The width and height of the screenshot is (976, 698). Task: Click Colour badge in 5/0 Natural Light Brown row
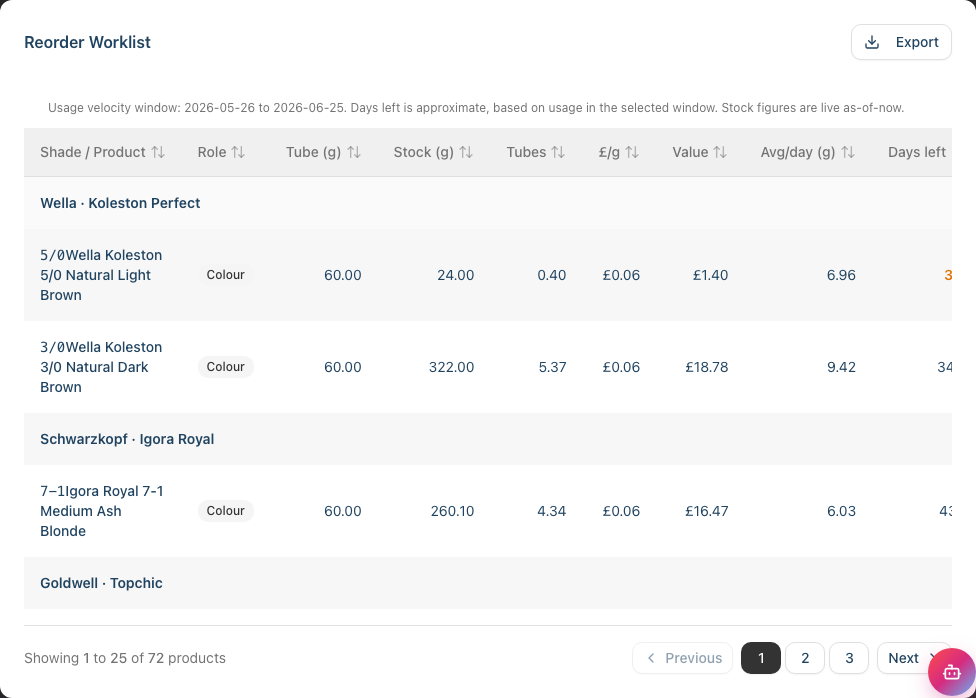tap(225, 275)
